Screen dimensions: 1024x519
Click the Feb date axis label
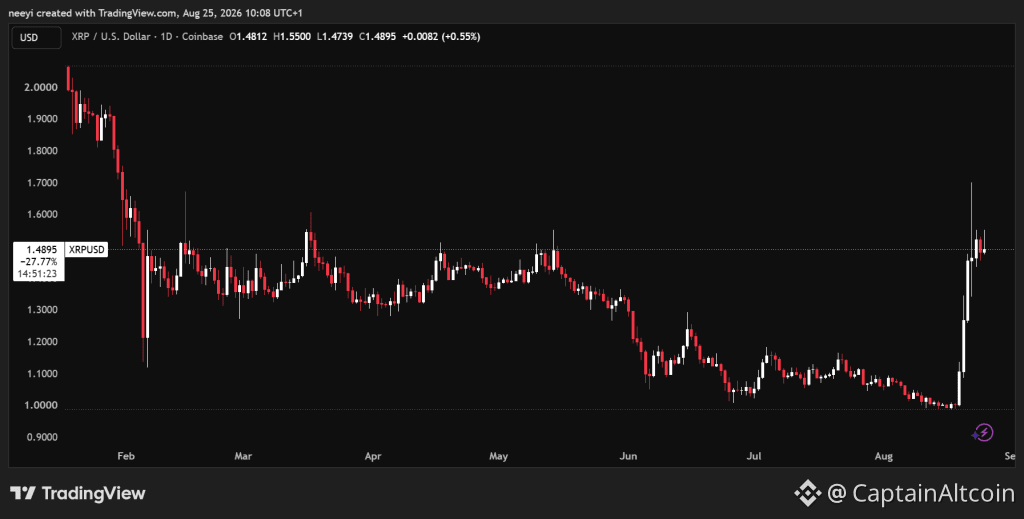coord(126,456)
